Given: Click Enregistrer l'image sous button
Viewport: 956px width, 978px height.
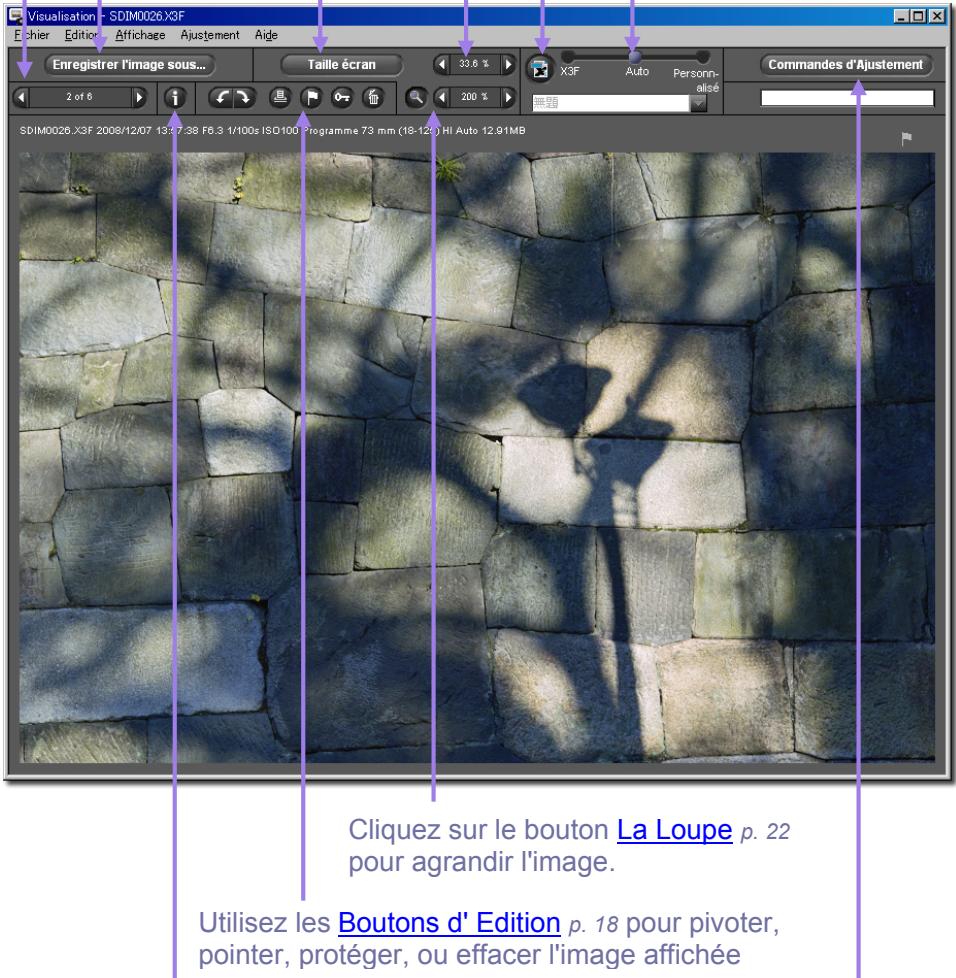Looking at the screenshot, I should 129,65.
